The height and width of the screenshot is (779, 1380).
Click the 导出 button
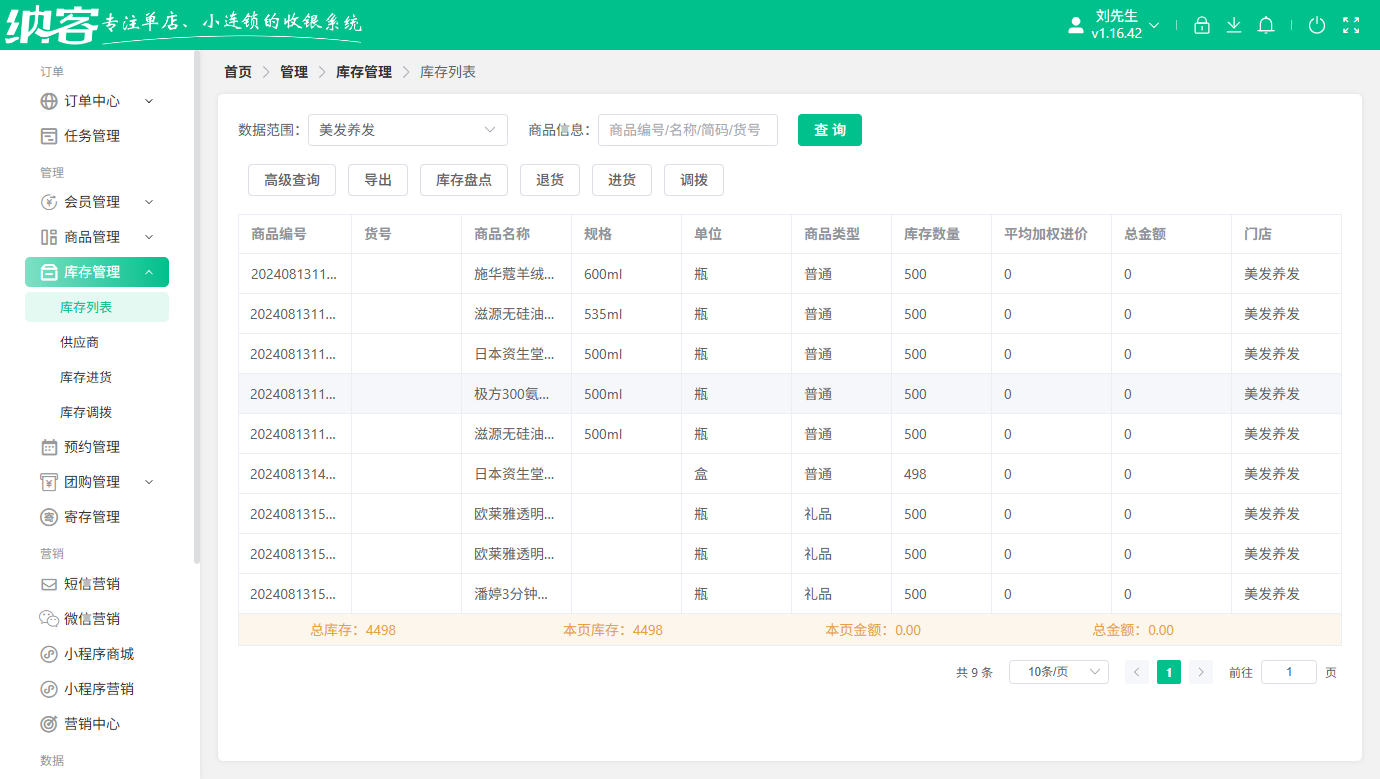(378, 180)
